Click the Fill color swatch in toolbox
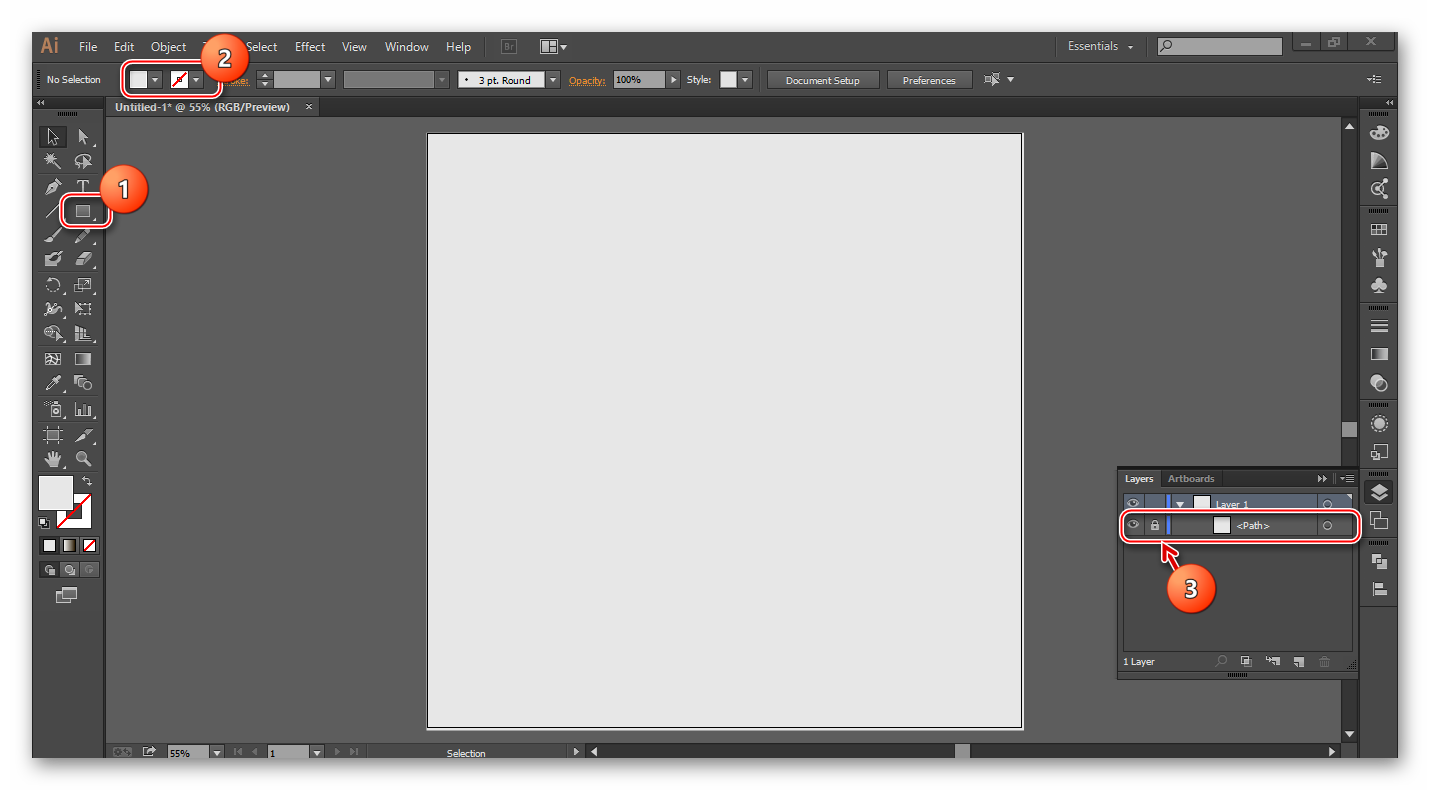This screenshot has width=1430, height=790. tap(55, 492)
